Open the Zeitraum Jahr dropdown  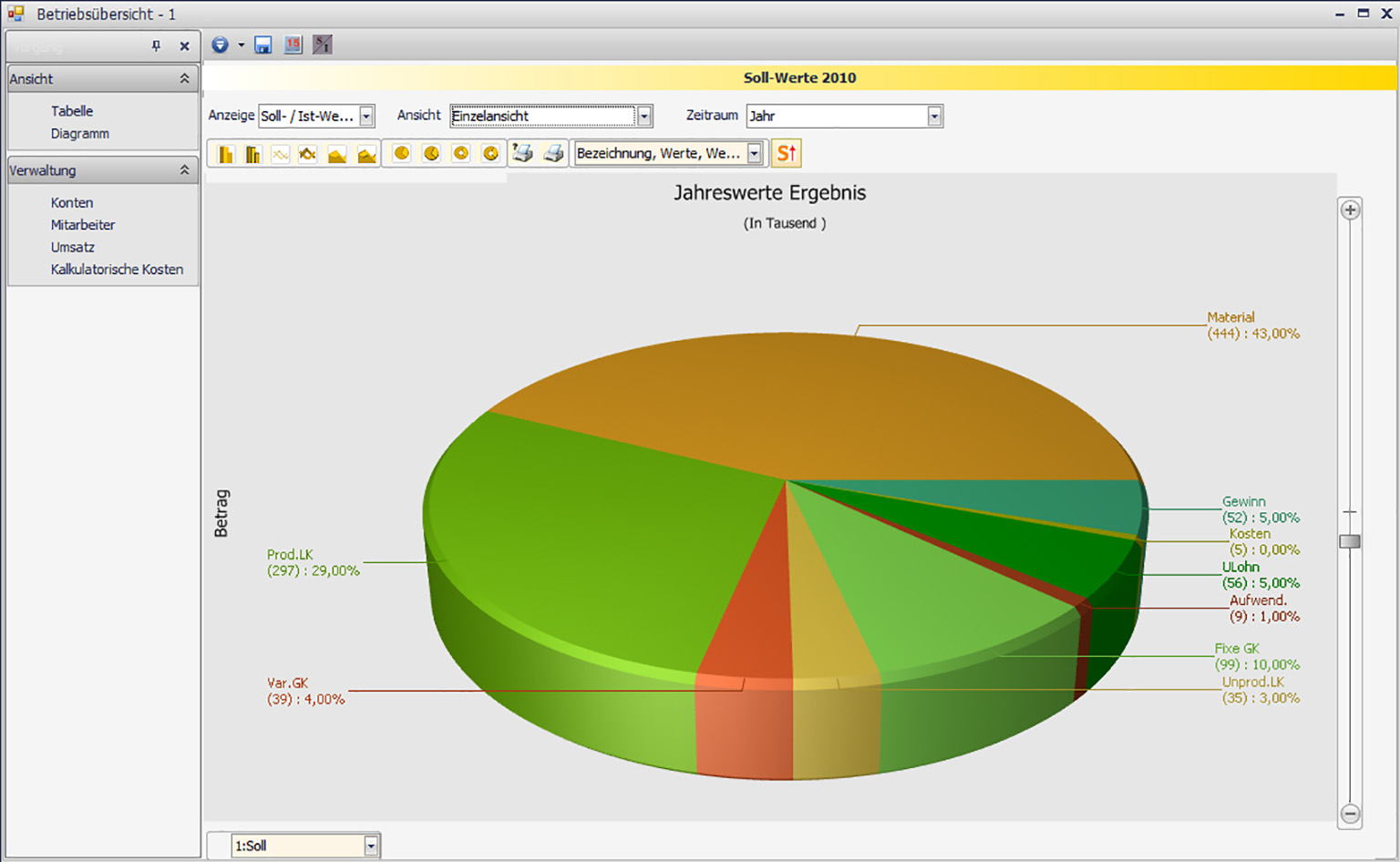[x=934, y=116]
